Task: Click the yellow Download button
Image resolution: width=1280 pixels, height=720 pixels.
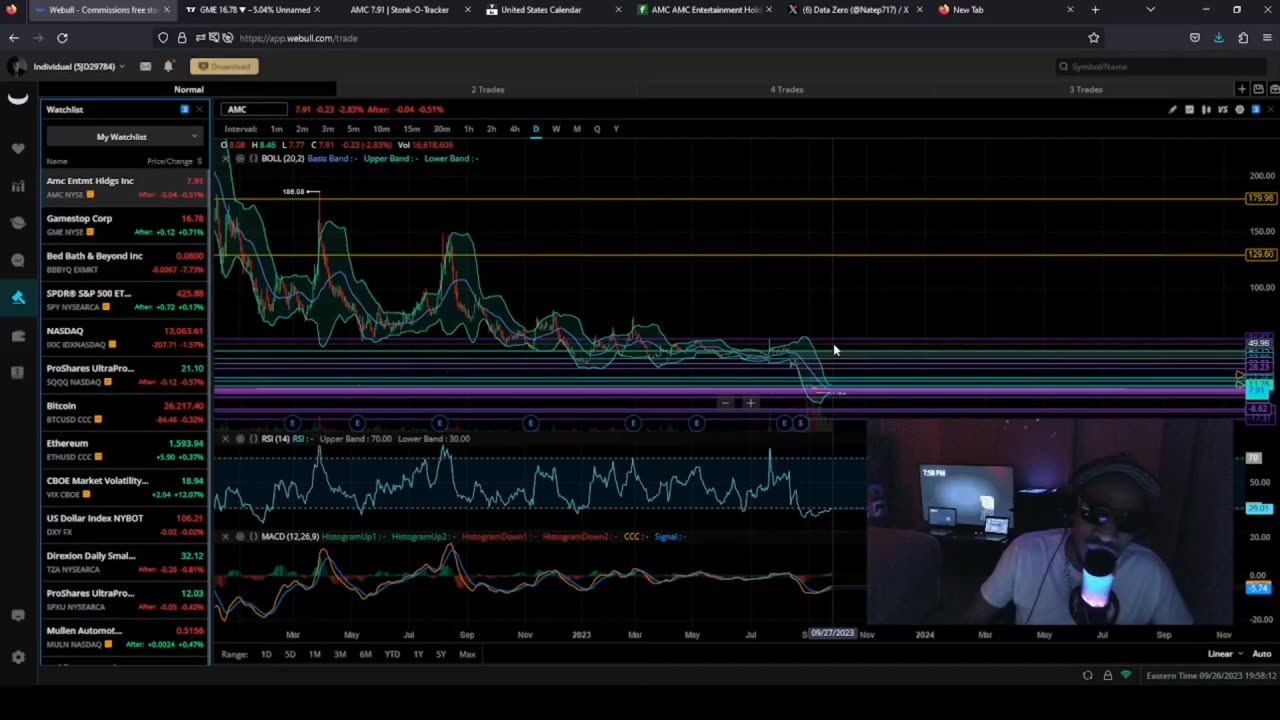Action: tap(225, 67)
